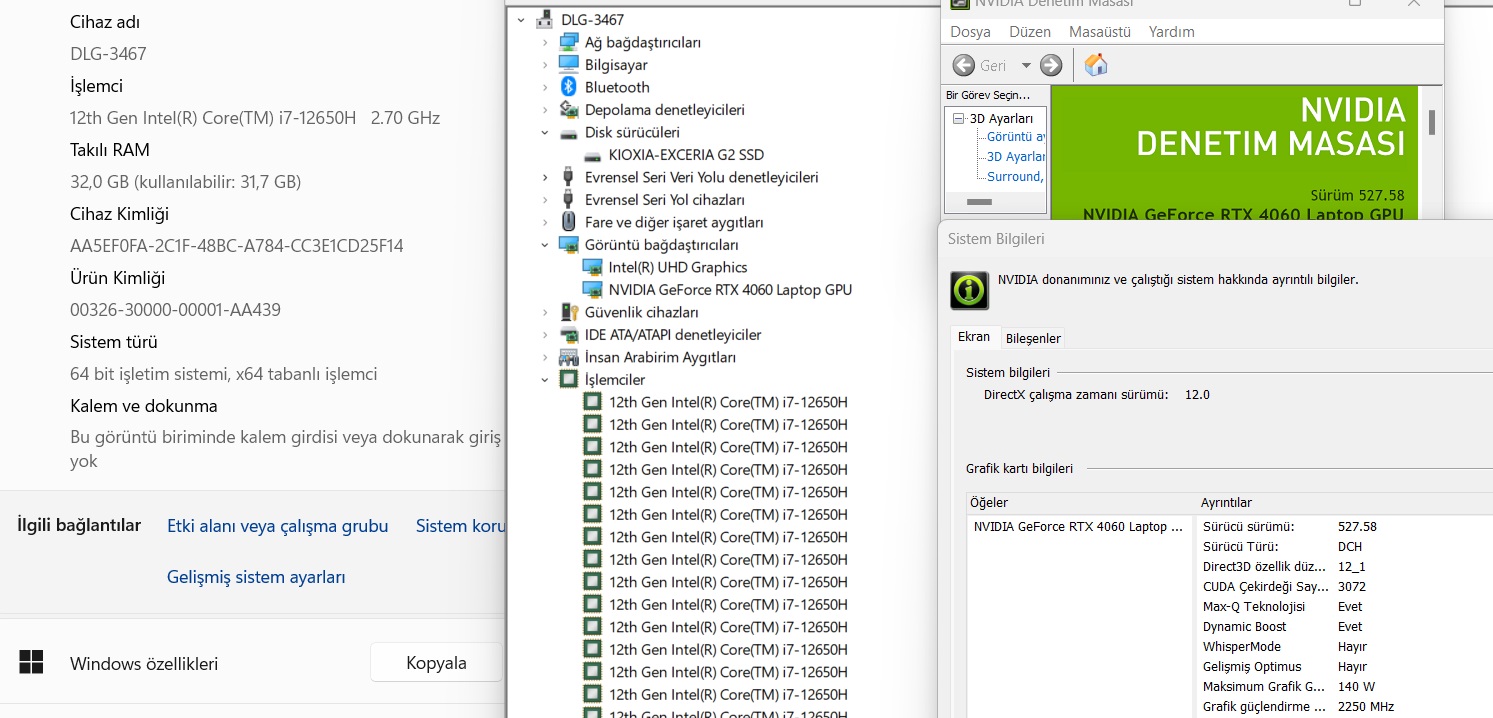The image size is (1493, 718).
Task: Click the Bilgisayar monitor icon
Action: 569,64
